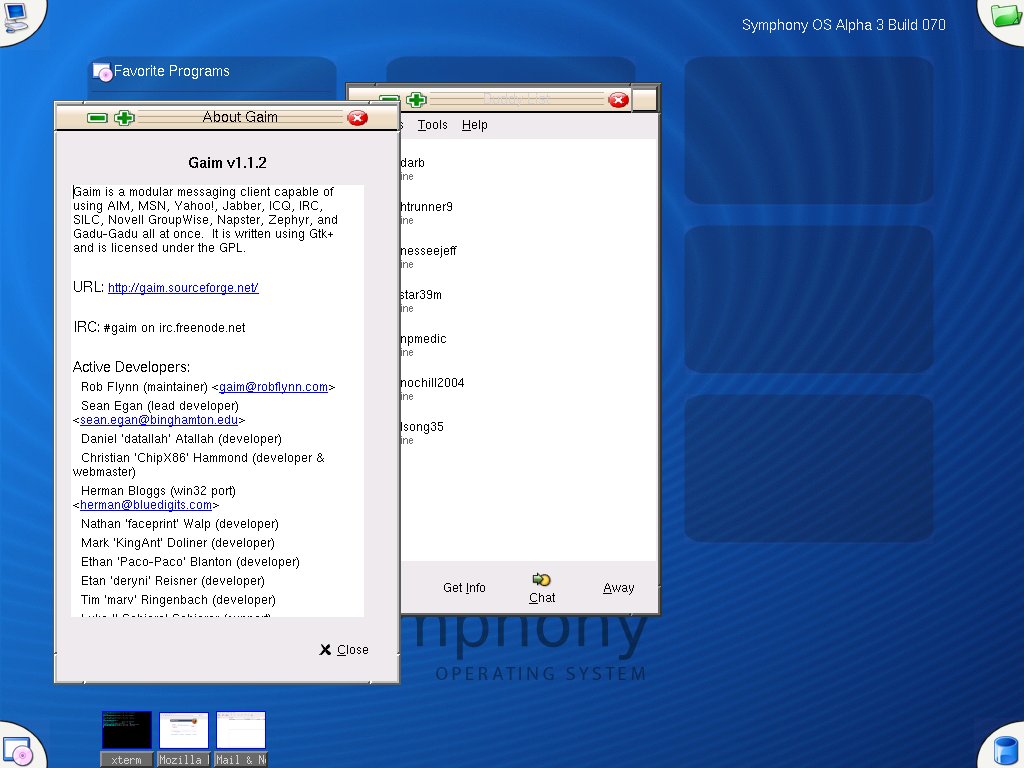Click the Away button
The width and height of the screenshot is (1024, 768).
point(618,588)
